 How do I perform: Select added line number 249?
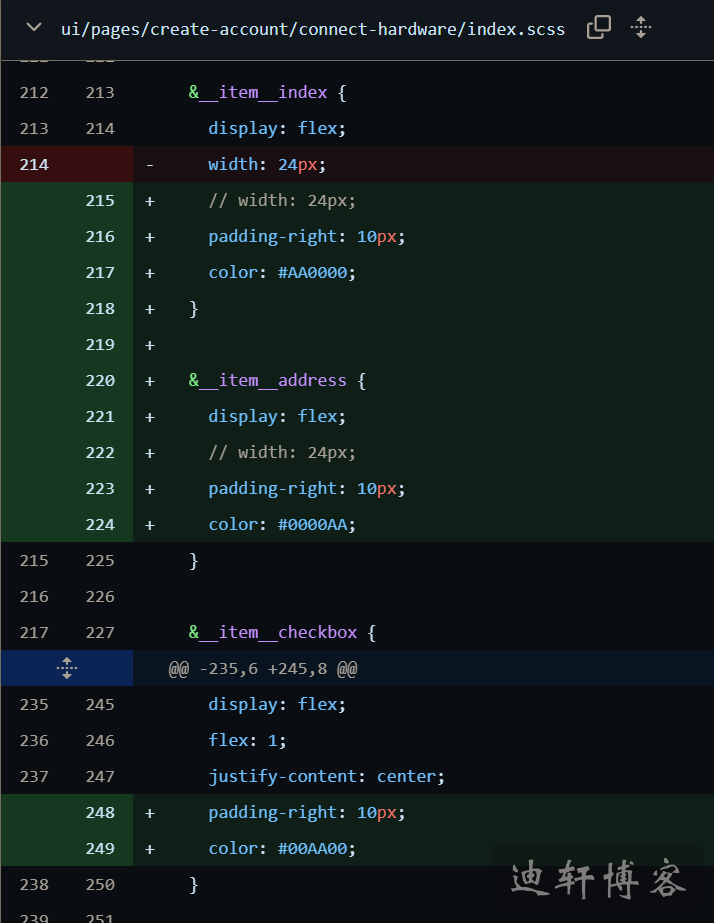(100, 848)
